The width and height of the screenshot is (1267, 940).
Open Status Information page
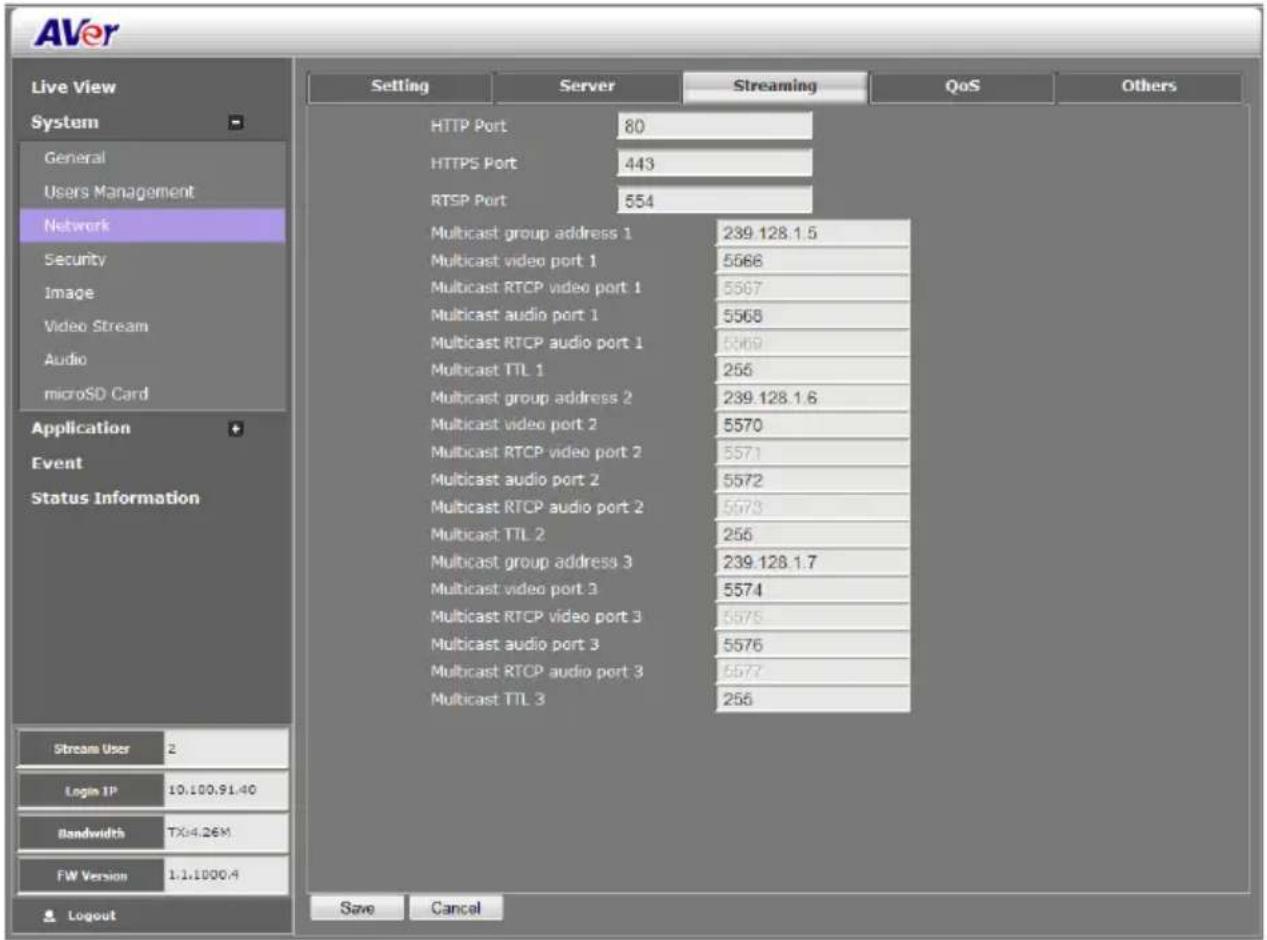click(116, 497)
